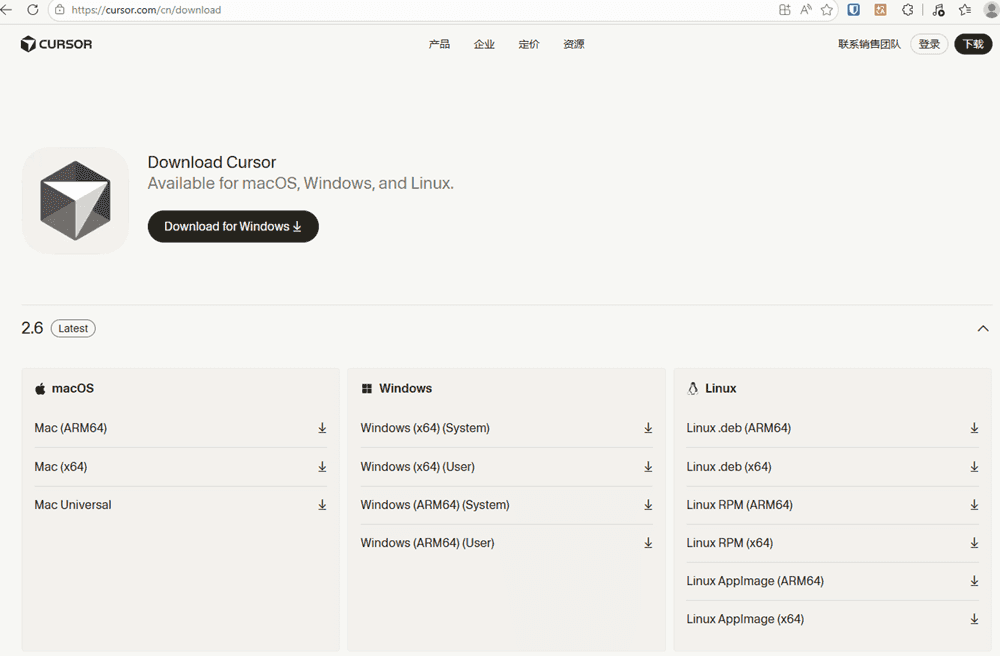The image size is (1000, 656).
Task: Open the browser profile avatar
Action: 991,10
